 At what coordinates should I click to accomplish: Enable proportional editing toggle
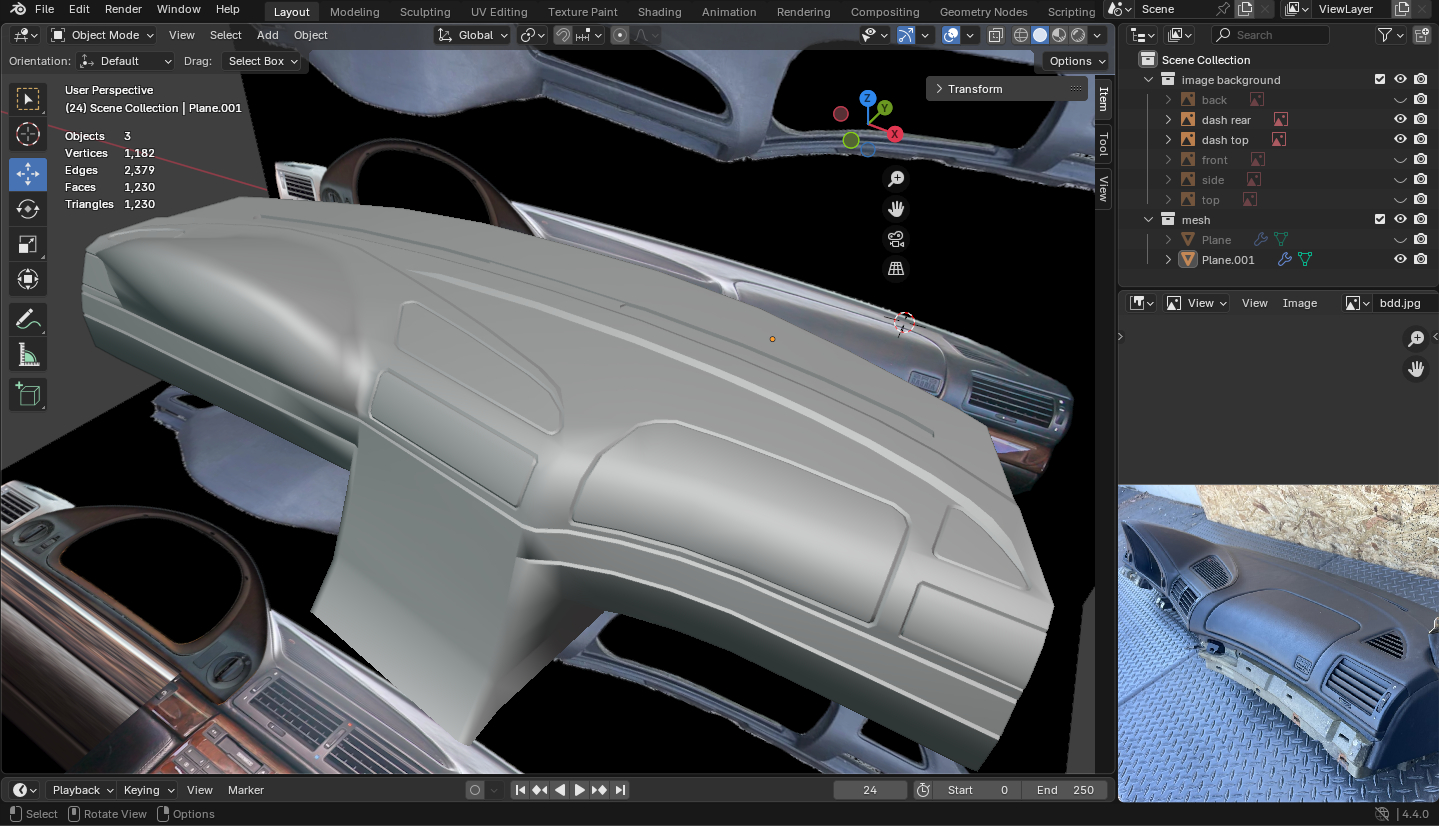coord(620,35)
